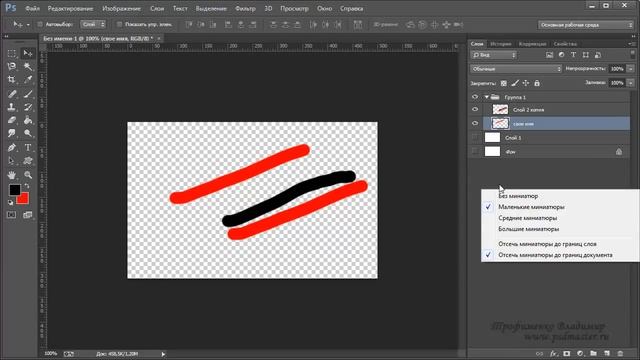Select the History Brush tool

click(28, 107)
